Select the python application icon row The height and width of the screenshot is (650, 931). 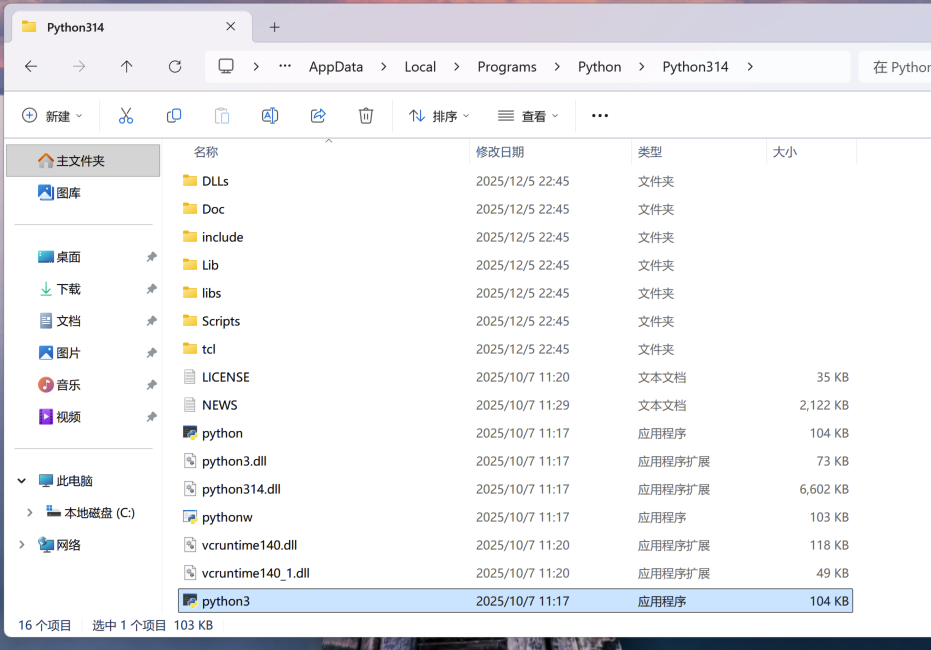515,433
